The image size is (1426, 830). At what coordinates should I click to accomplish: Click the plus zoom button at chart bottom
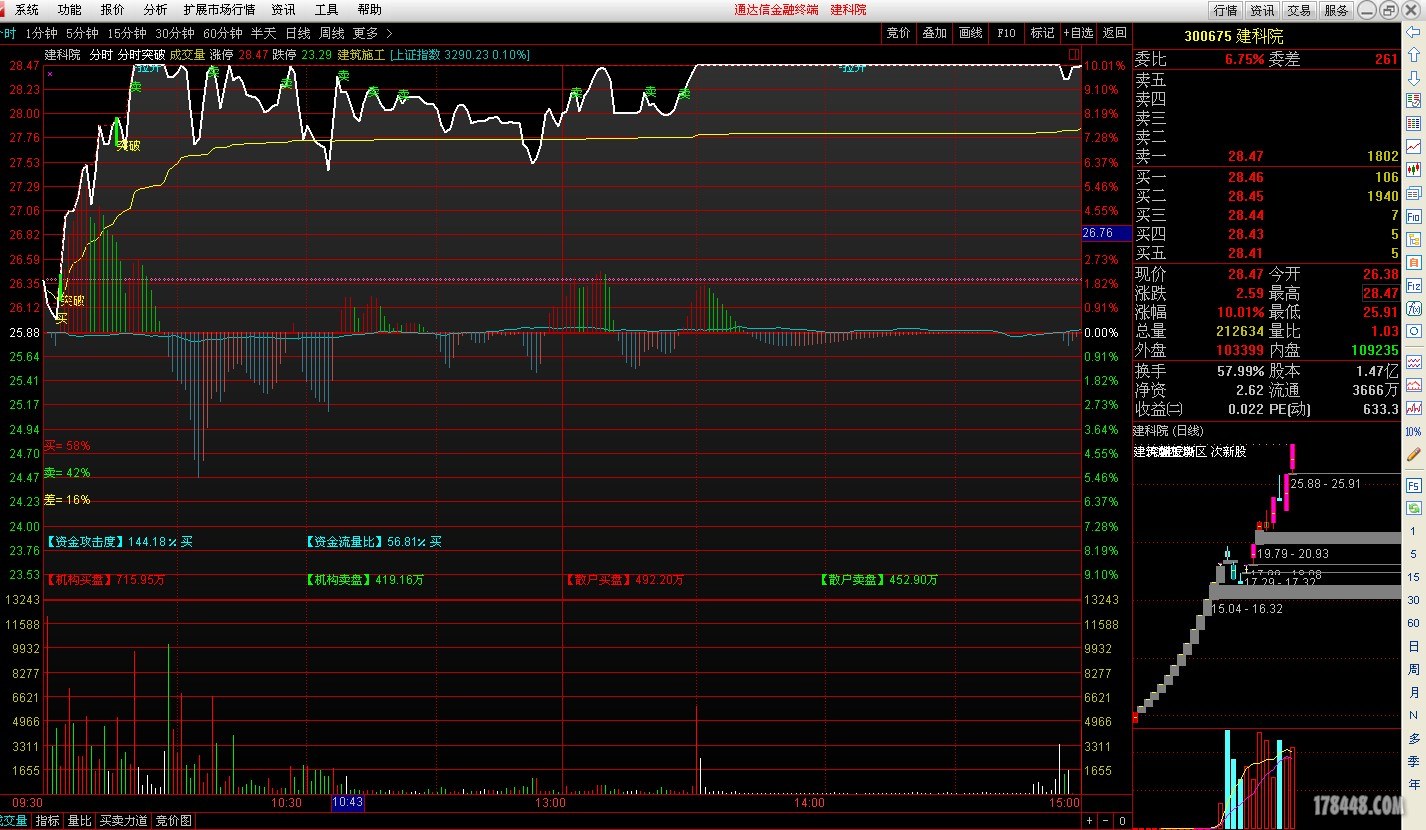coord(1090,821)
